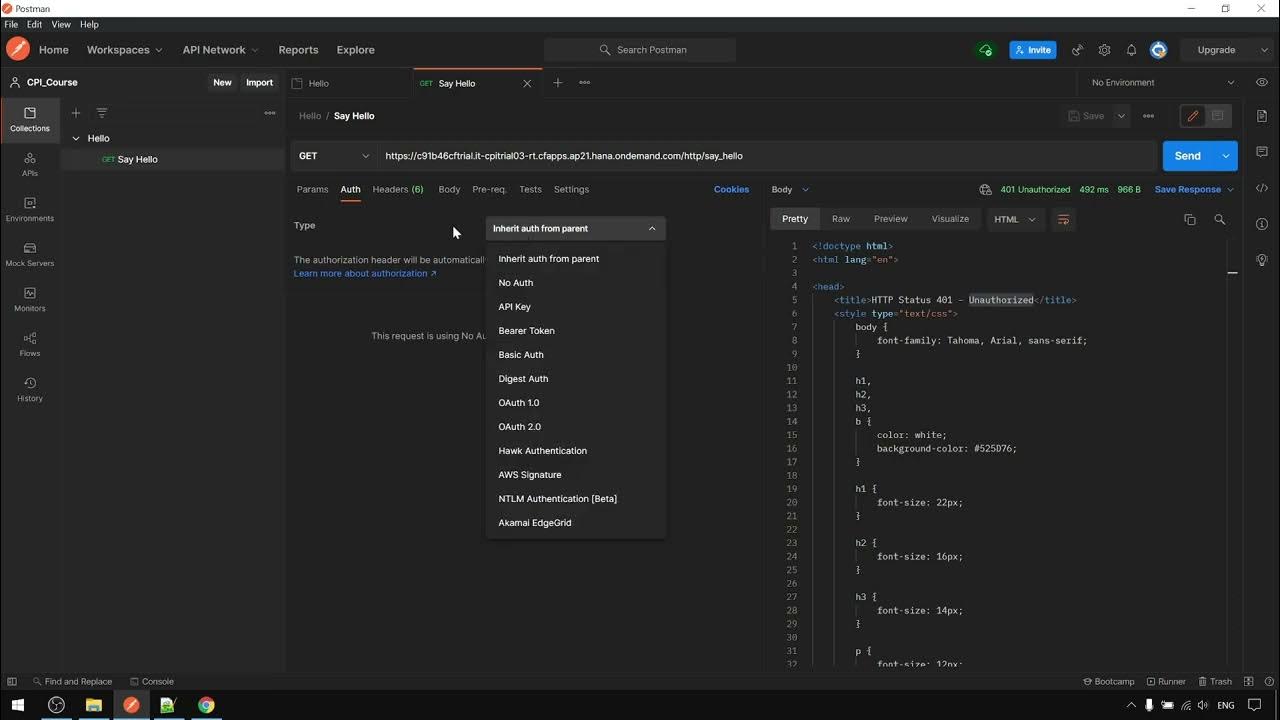Viewport: 1280px width, 720px height.
Task: Select Basic Auth from the list
Action: coord(521,355)
